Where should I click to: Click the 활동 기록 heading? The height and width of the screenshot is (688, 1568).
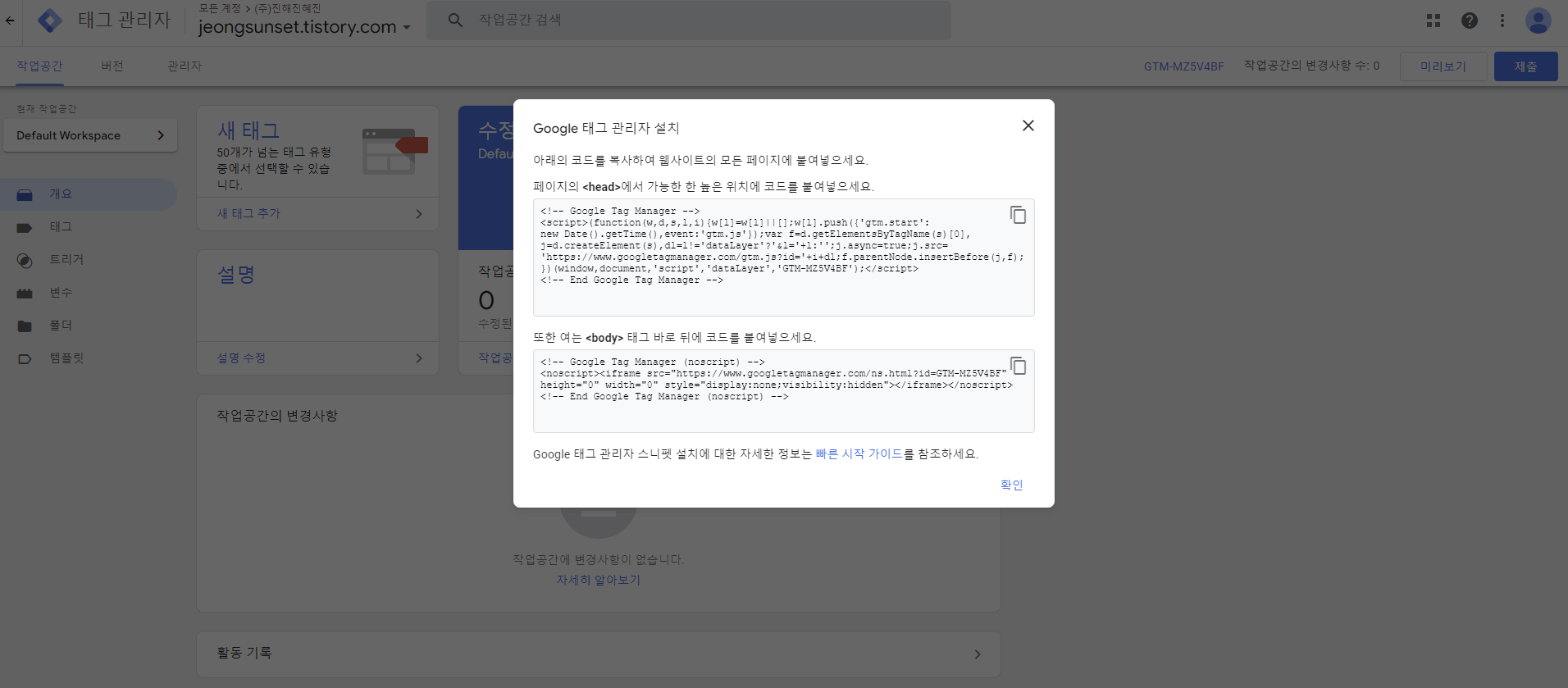(x=244, y=653)
